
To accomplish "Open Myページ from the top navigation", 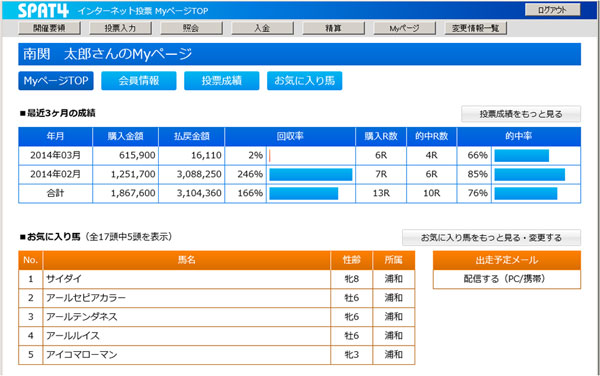I will (x=404, y=28).
